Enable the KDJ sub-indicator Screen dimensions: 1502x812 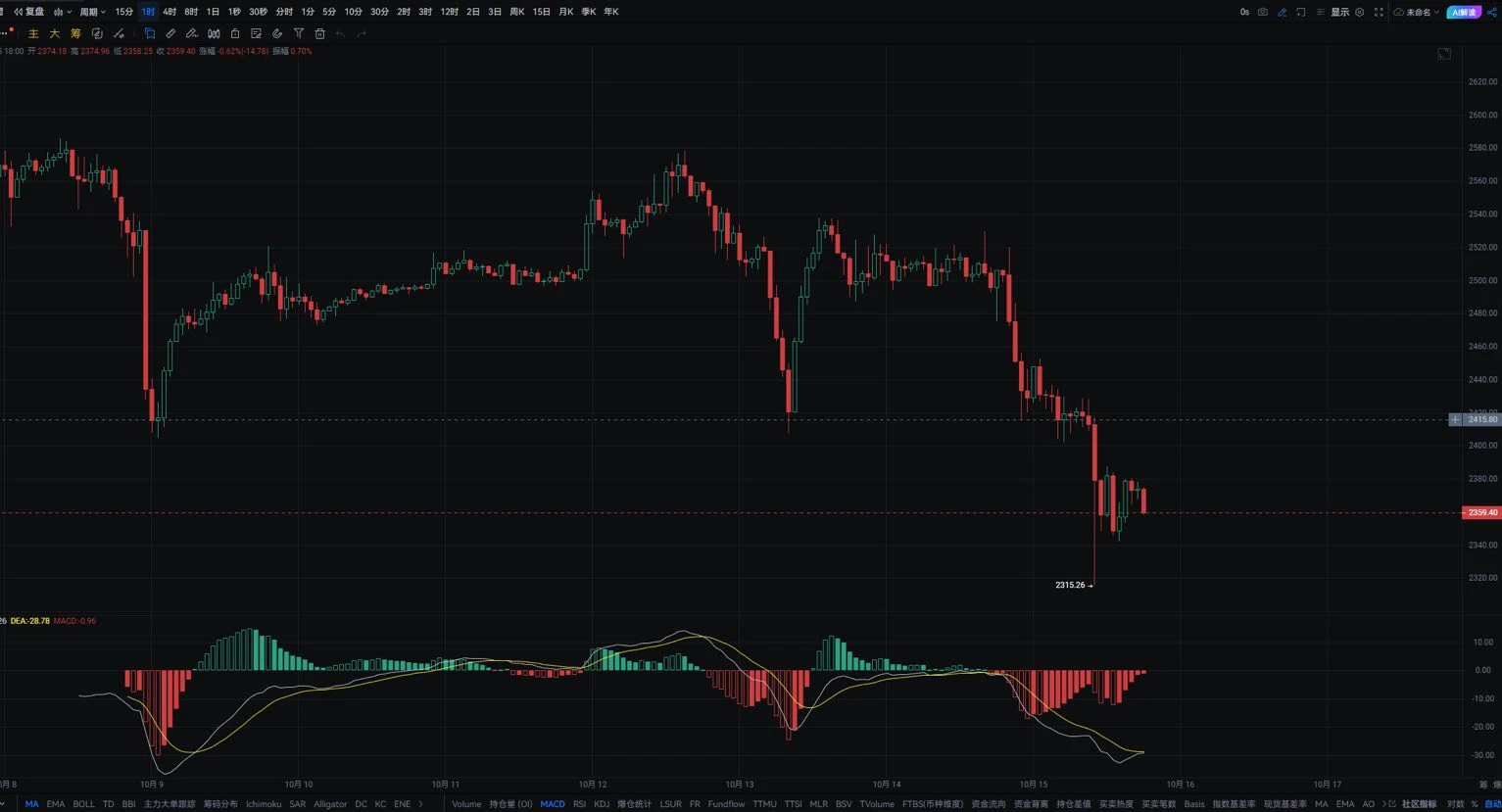point(602,804)
